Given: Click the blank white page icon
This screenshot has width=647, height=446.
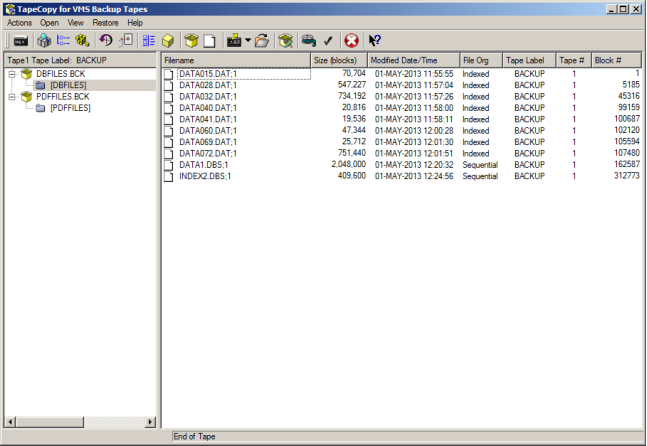Looking at the screenshot, I should coord(210,41).
